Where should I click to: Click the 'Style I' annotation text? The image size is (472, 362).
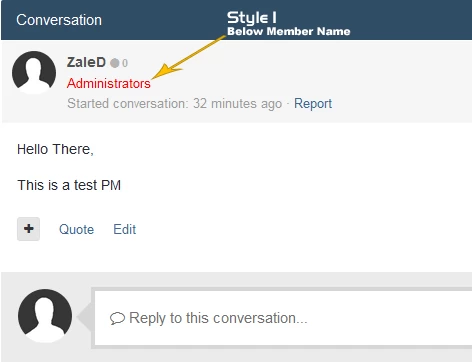point(252,18)
